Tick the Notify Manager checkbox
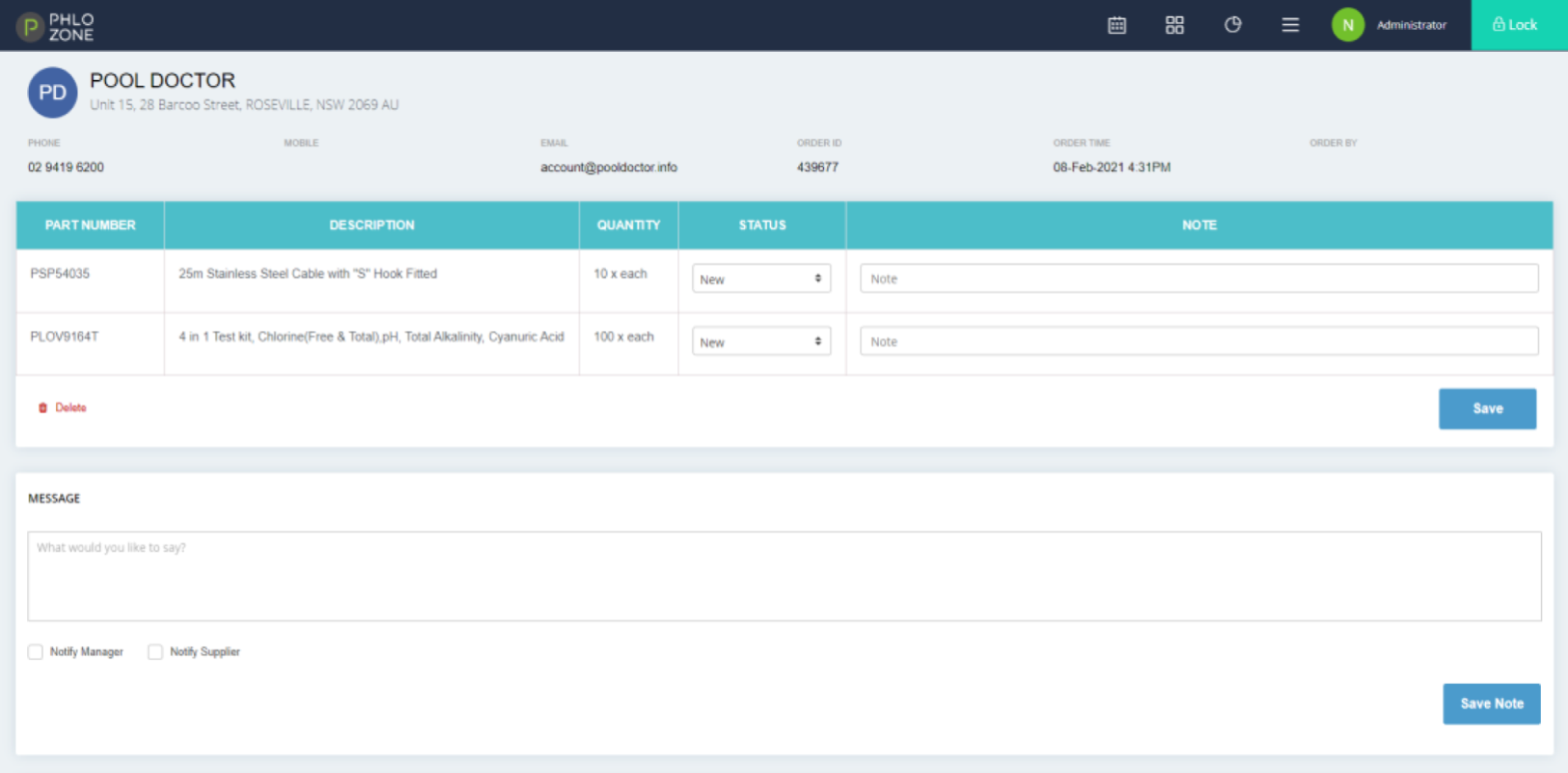The image size is (1568, 773). (x=35, y=652)
